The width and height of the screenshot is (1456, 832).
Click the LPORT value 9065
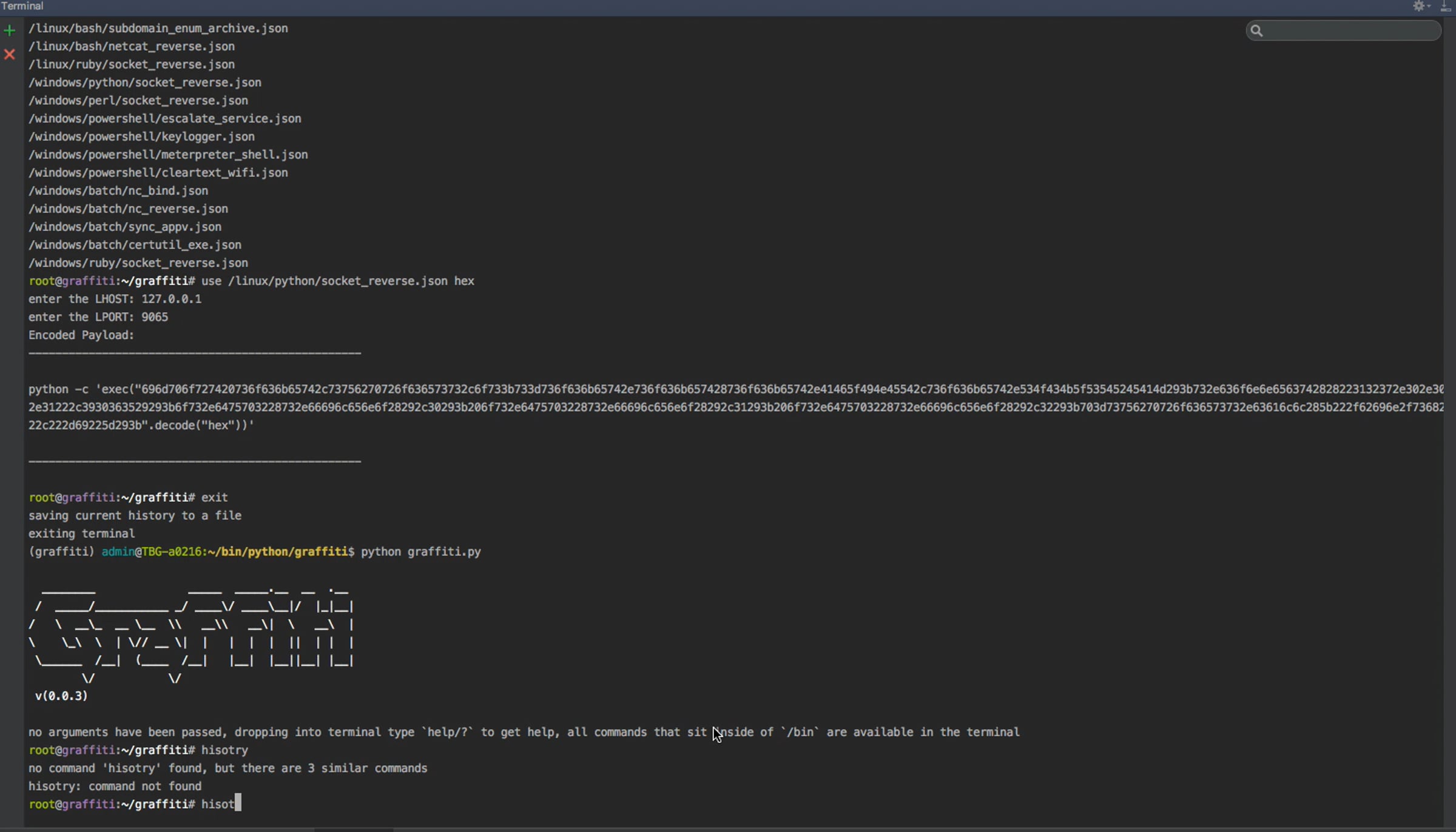(x=155, y=317)
